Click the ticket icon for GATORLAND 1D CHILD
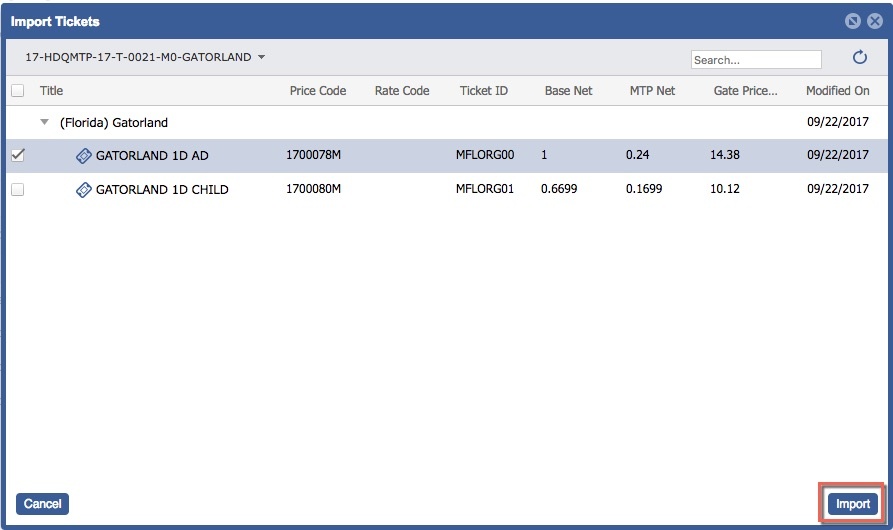The image size is (893, 530). [x=84, y=190]
